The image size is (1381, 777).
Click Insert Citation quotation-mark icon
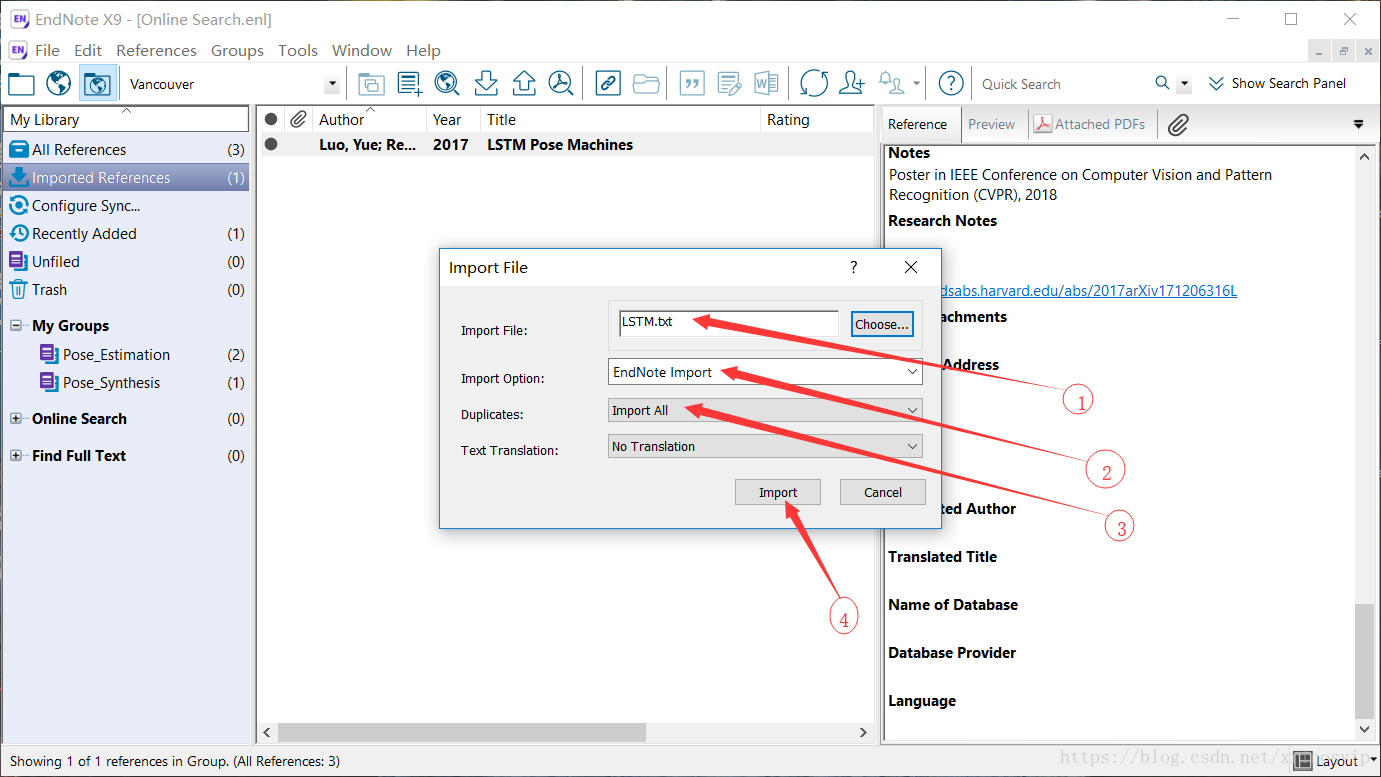[x=692, y=84]
